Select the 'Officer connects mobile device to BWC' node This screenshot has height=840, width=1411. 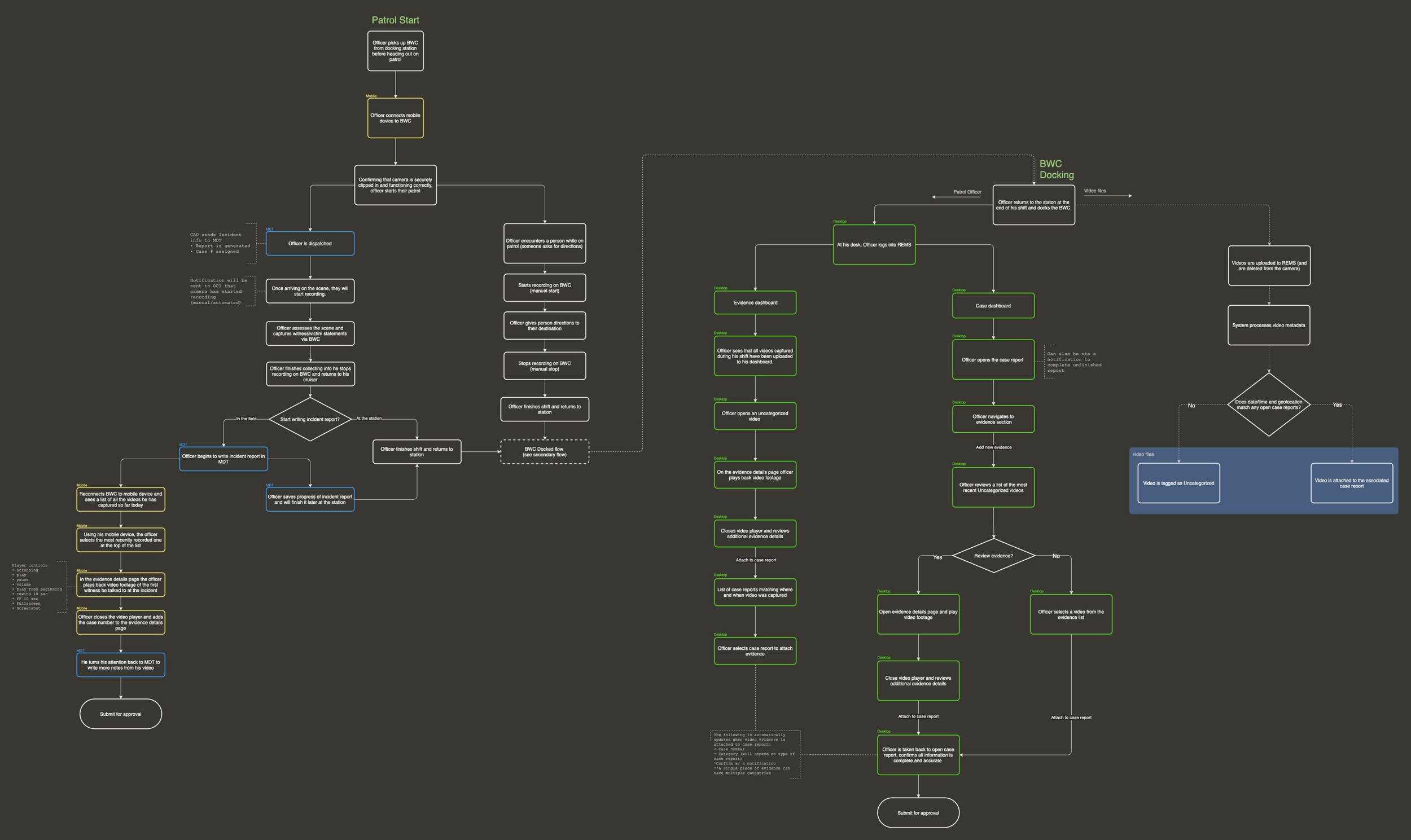395,118
